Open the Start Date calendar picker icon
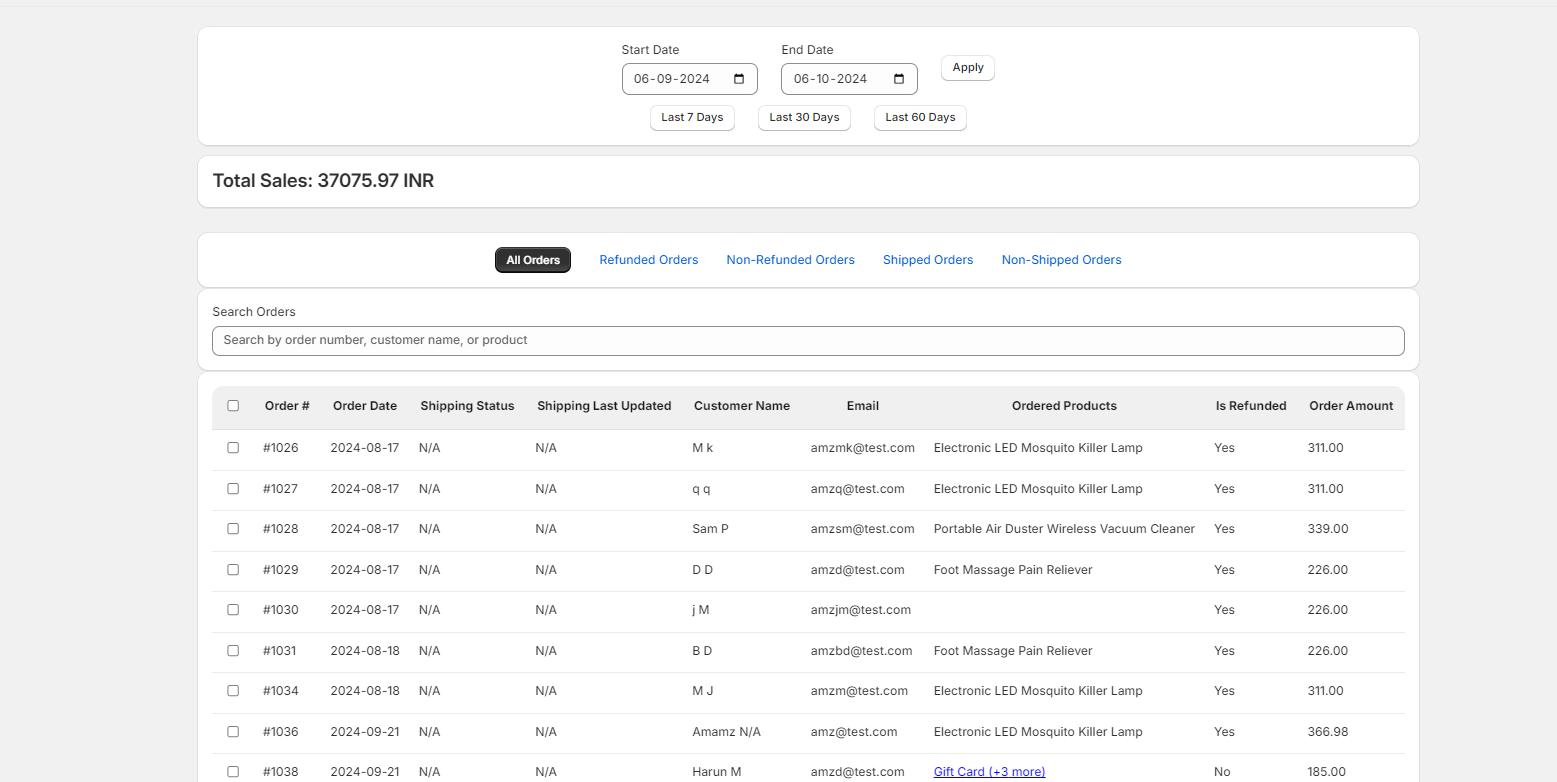This screenshot has width=1557, height=782. [x=739, y=79]
